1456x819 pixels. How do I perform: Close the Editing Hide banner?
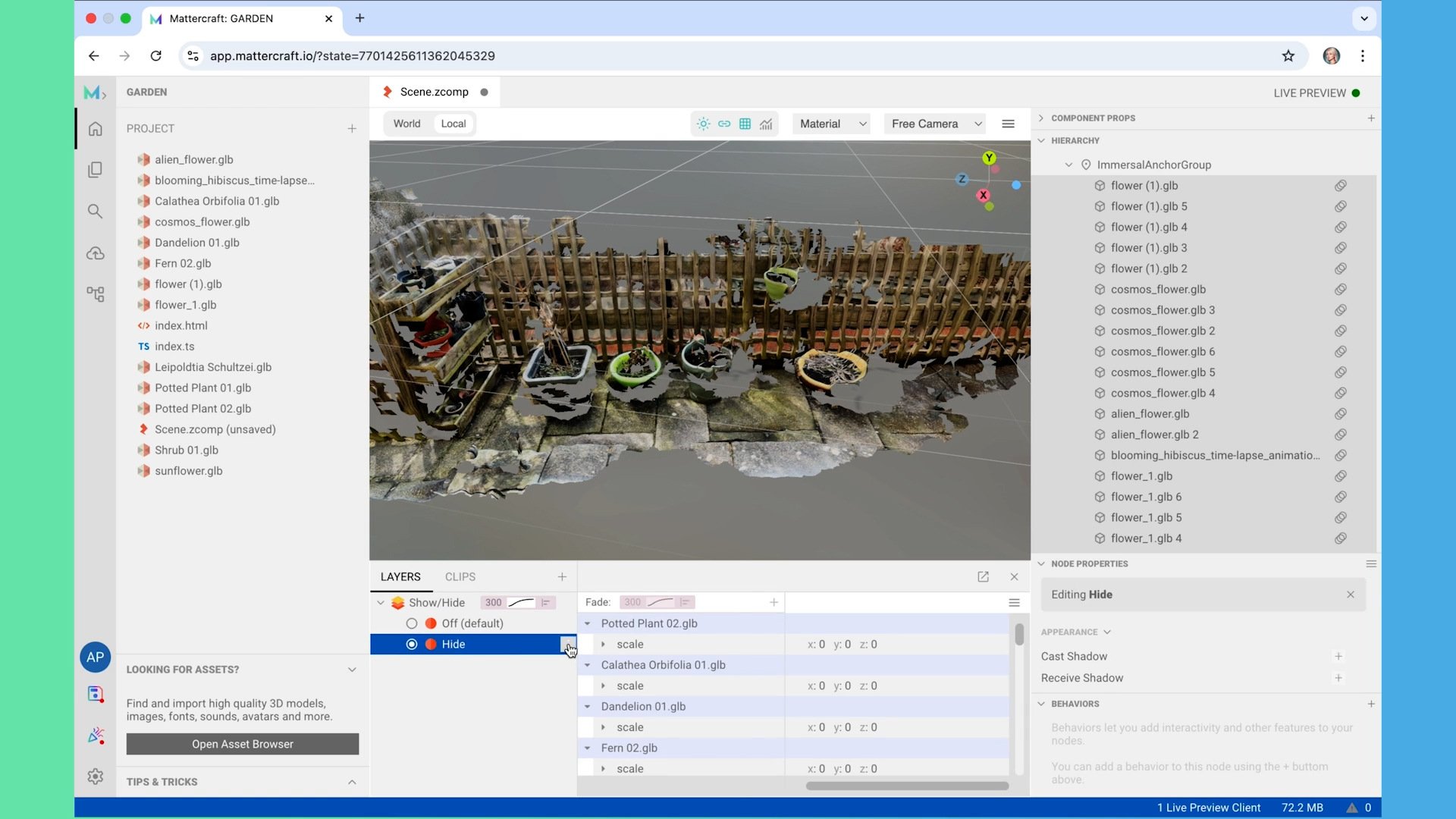coord(1351,595)
